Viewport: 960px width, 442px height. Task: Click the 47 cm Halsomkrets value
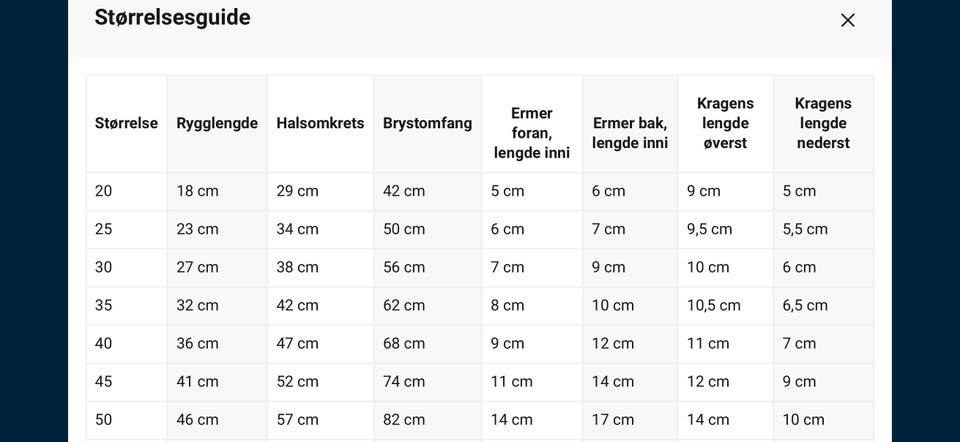click(x=298, y=343)
